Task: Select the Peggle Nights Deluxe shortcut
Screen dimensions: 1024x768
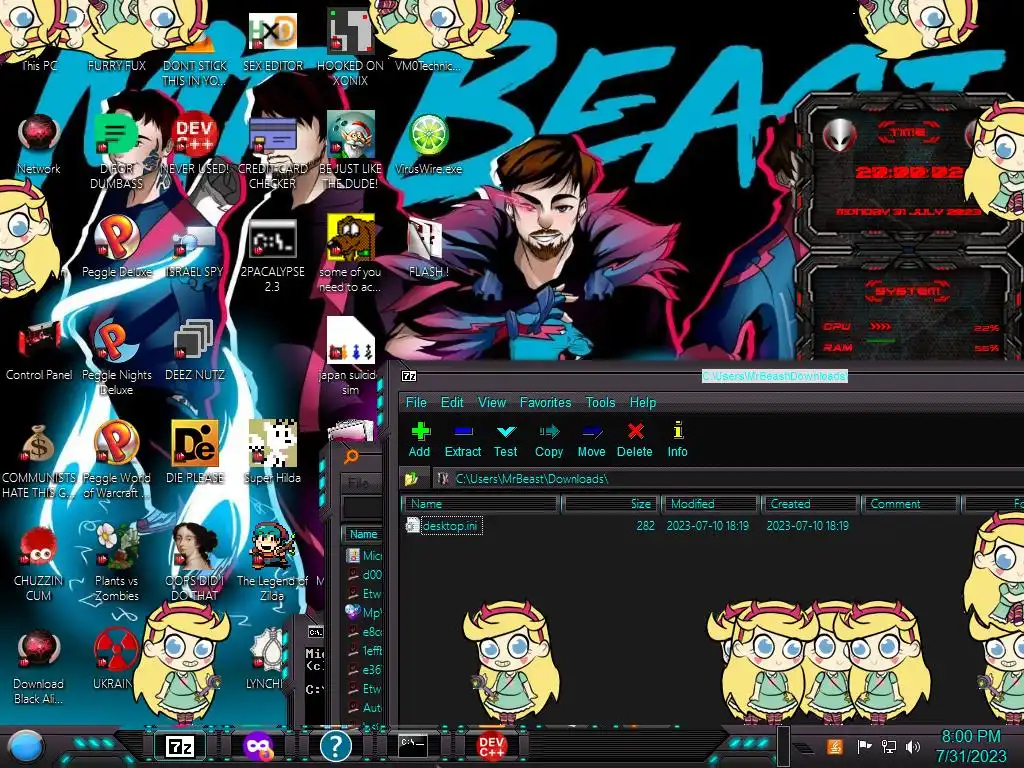Action: (x=116, y=358)
